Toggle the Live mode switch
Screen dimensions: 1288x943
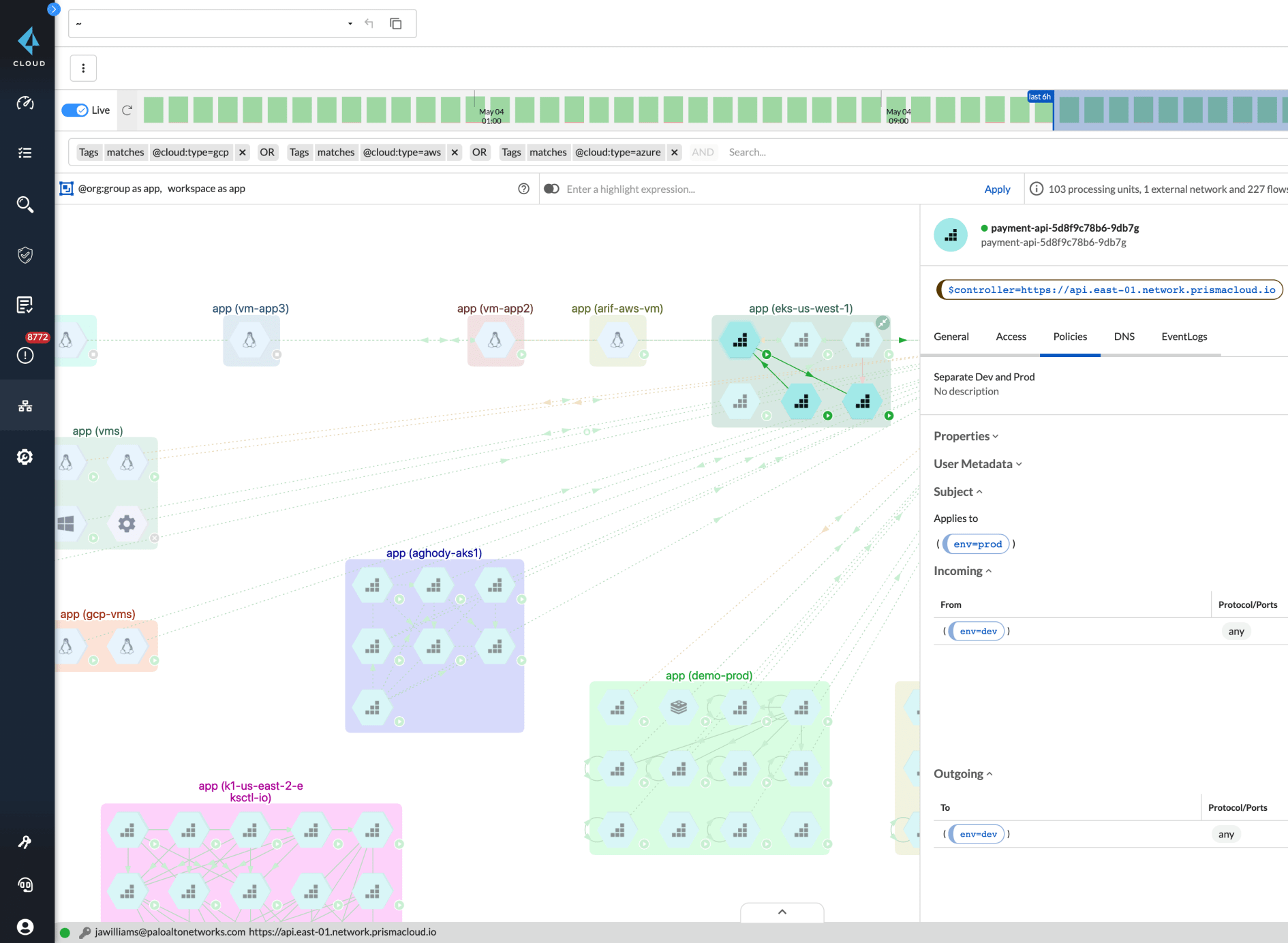(x=75, y=110)
